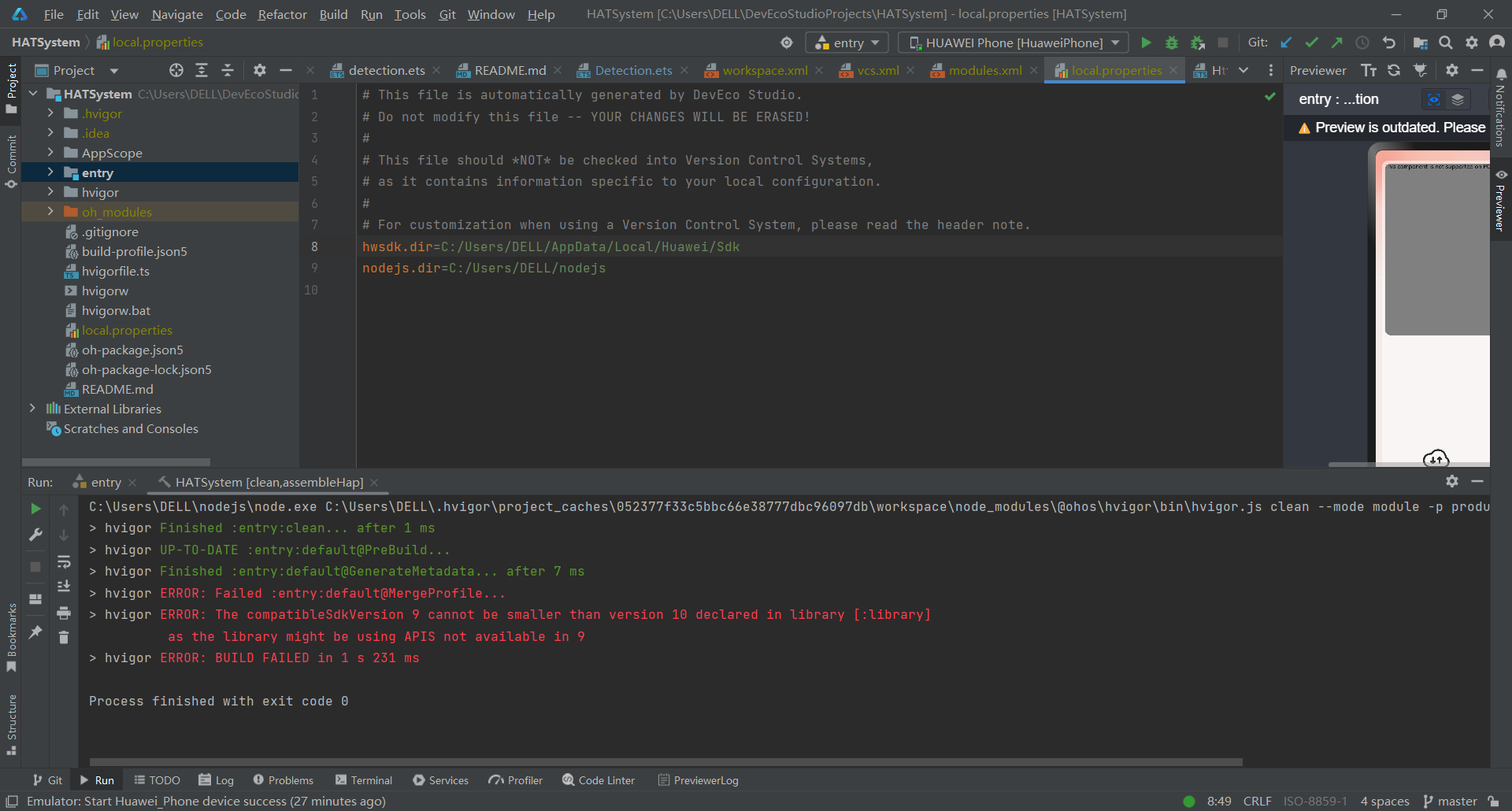
Task: Collapse all in Project panel
Action: 228,70
